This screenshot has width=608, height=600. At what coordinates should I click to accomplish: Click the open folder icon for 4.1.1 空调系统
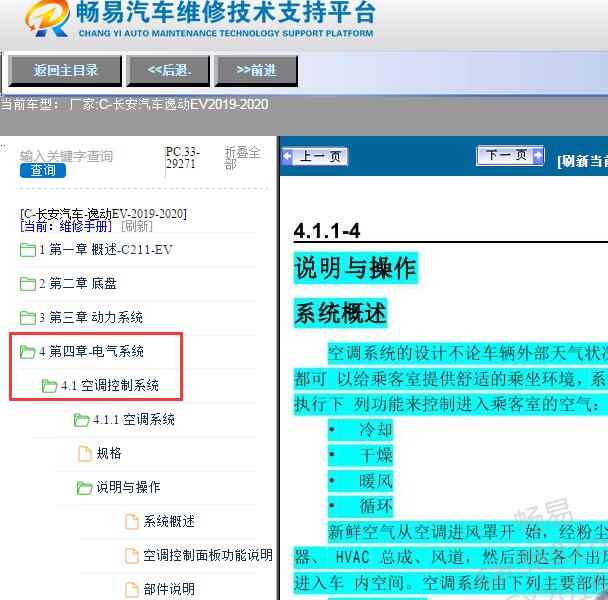(x=81, y=420)
